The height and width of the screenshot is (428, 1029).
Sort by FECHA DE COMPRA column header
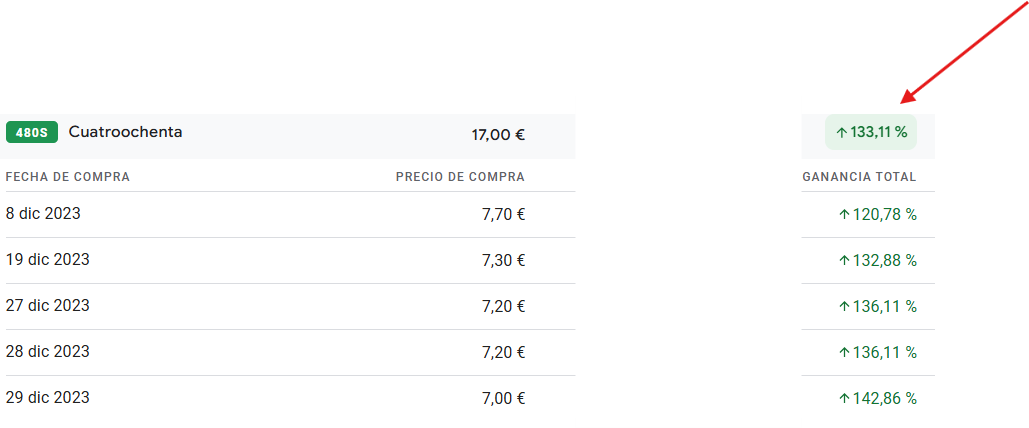68,177
